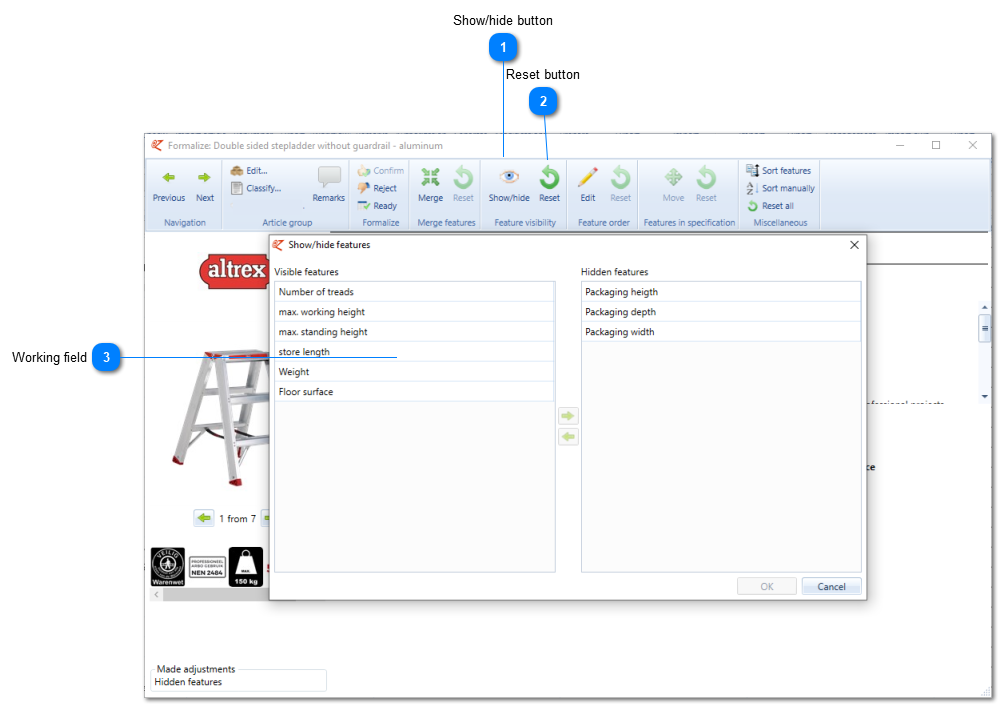The width and height of the screenshot is (1001, 707).
Task: Click Confirm in Formalize group
Action: [381, 171]
